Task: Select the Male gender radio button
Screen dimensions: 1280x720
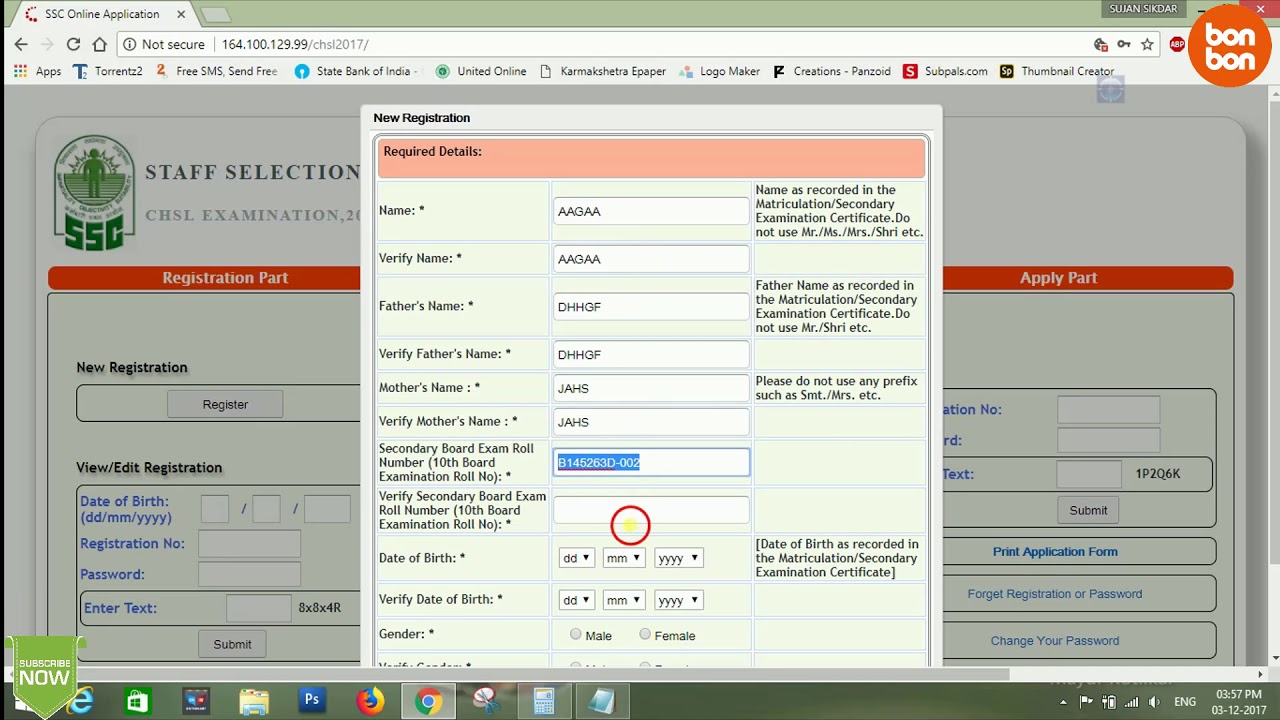Action: coord(575,634)
